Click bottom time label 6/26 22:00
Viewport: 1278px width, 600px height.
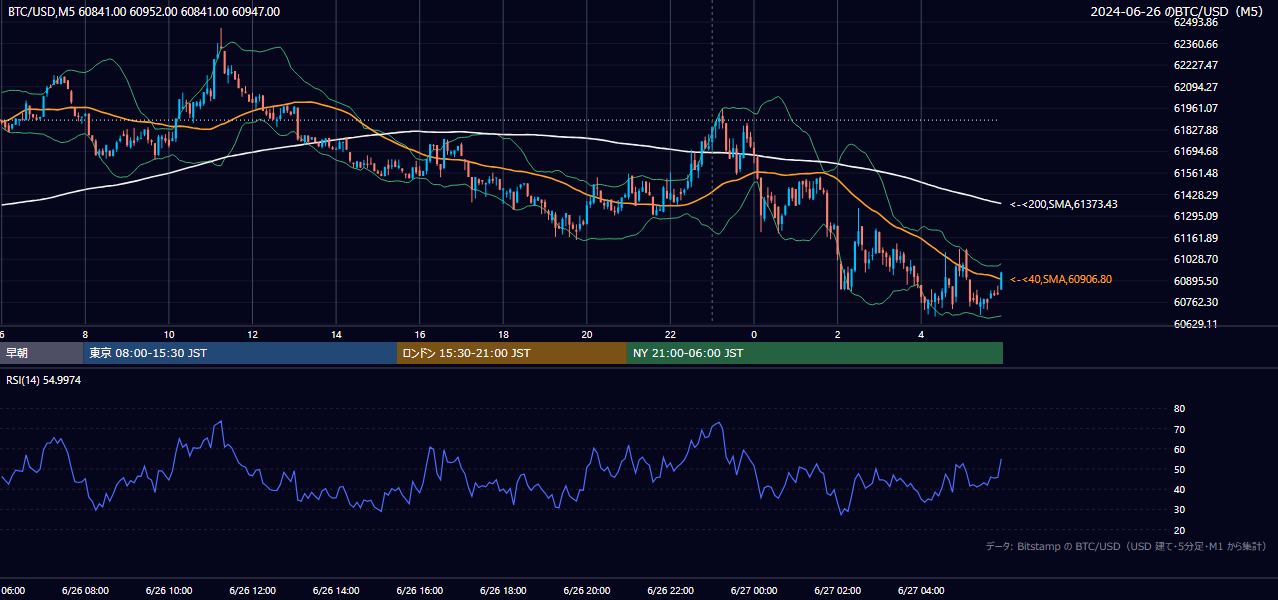coord(671,590)
